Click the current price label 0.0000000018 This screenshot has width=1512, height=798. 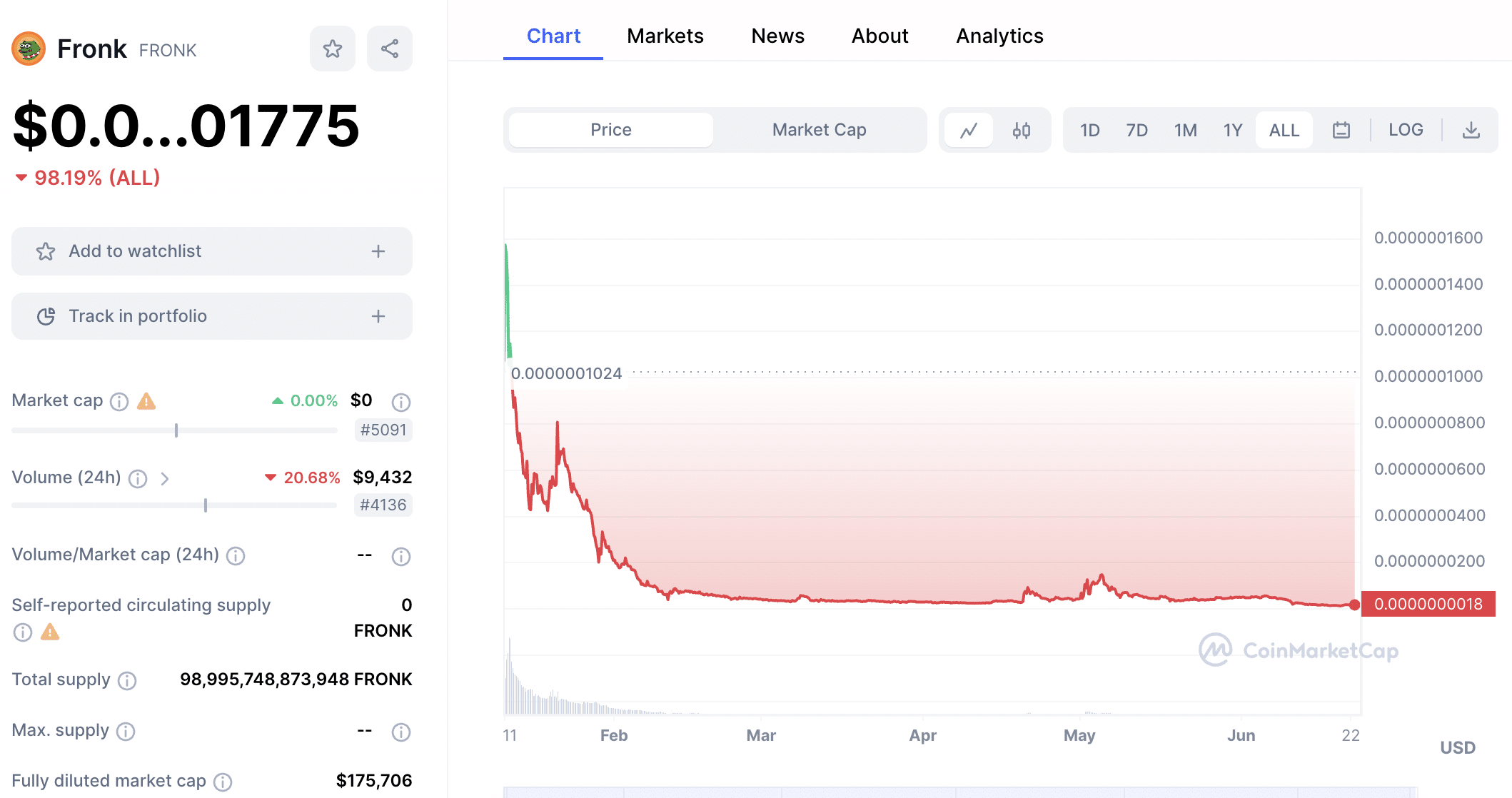(1428, 604)
